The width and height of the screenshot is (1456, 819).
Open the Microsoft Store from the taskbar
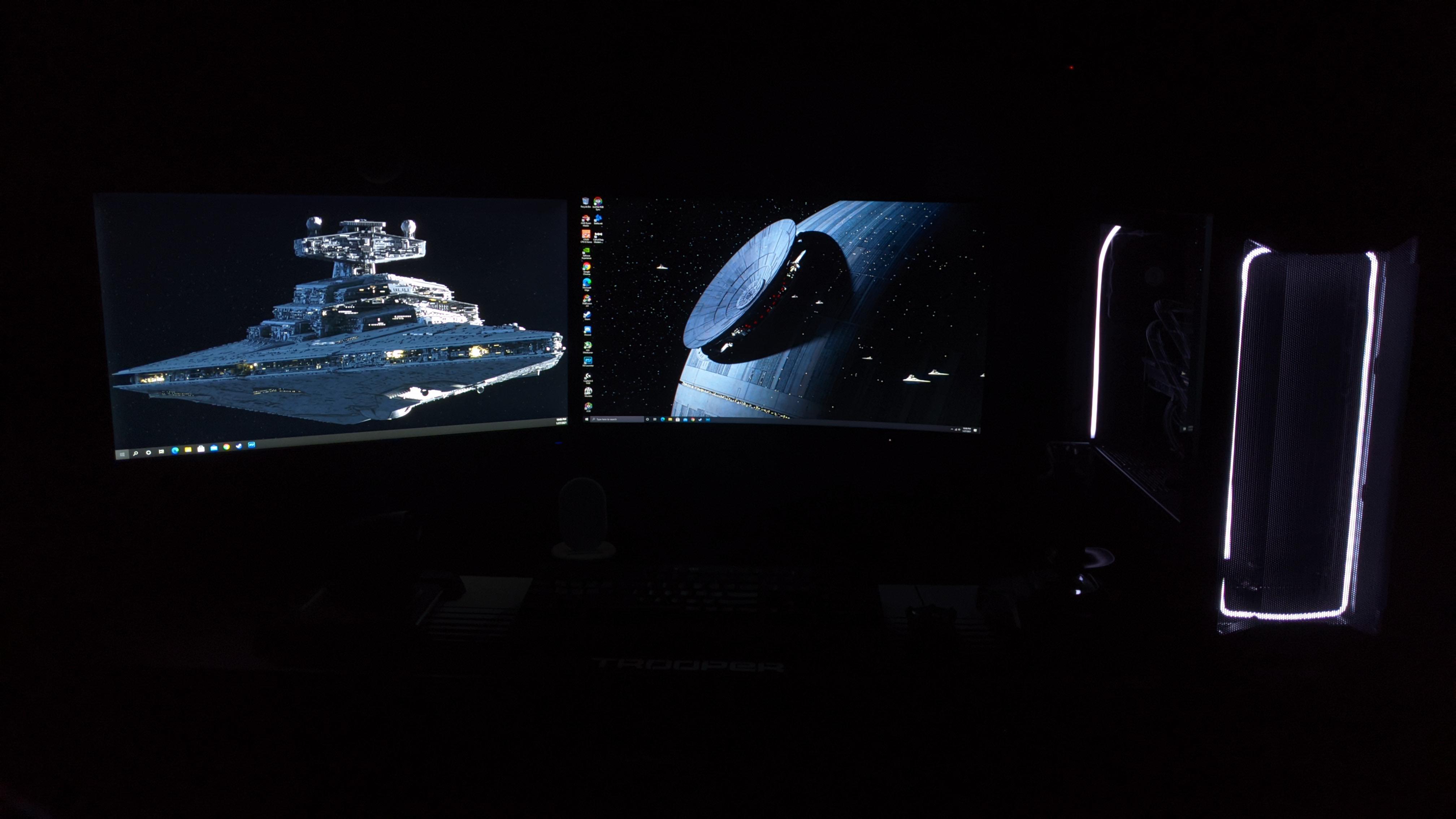tap(678, 419)
